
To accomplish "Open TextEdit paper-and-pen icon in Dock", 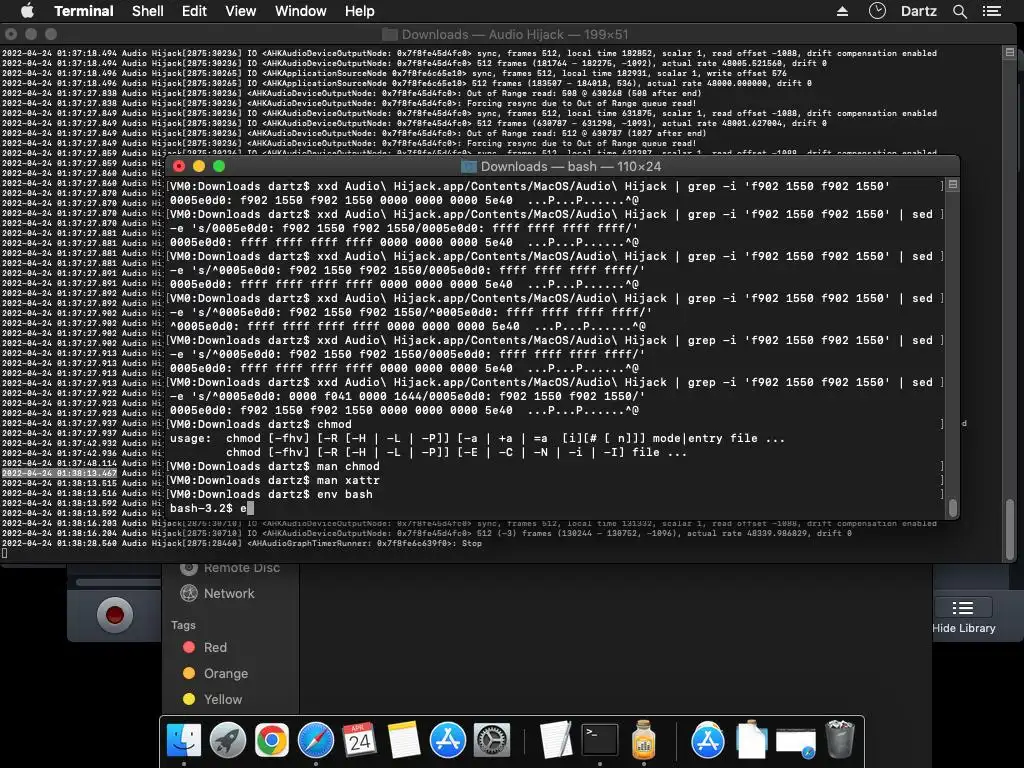I will 556,740.
